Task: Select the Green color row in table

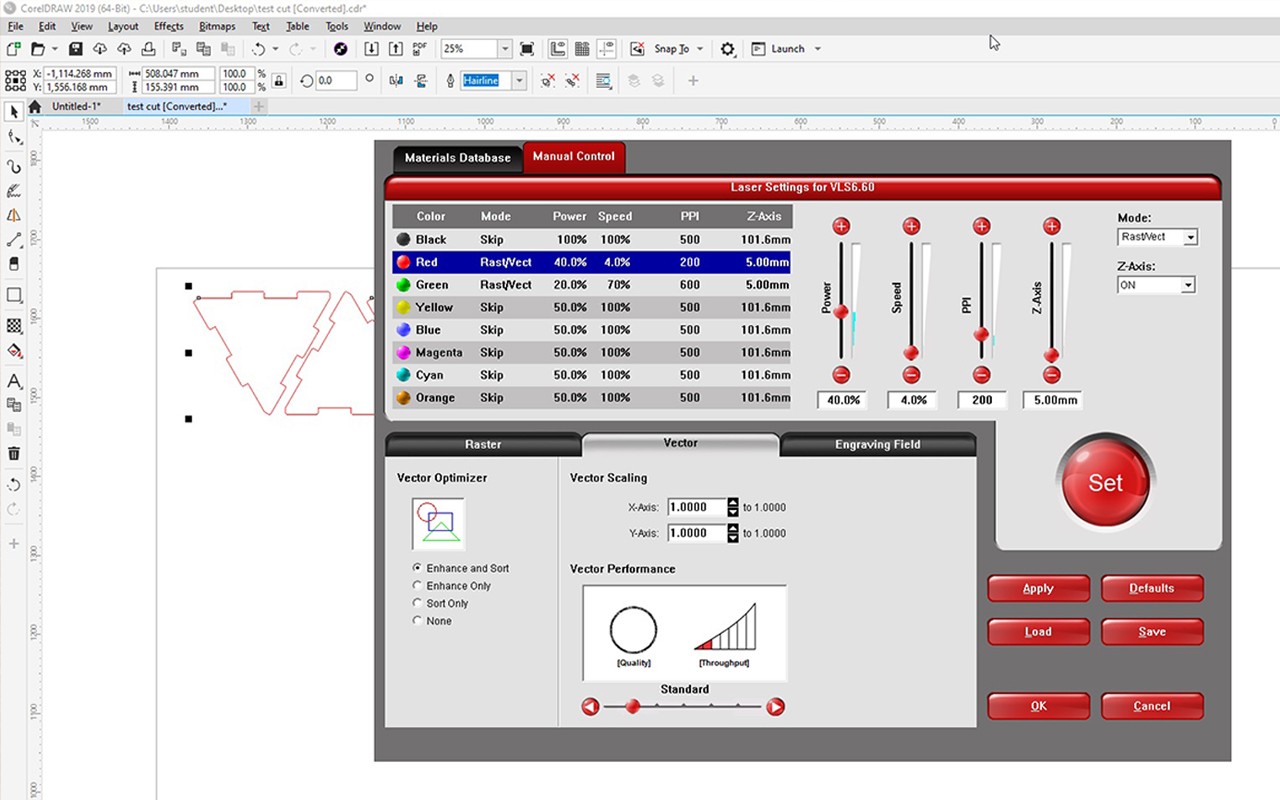Action: [591, 285]
